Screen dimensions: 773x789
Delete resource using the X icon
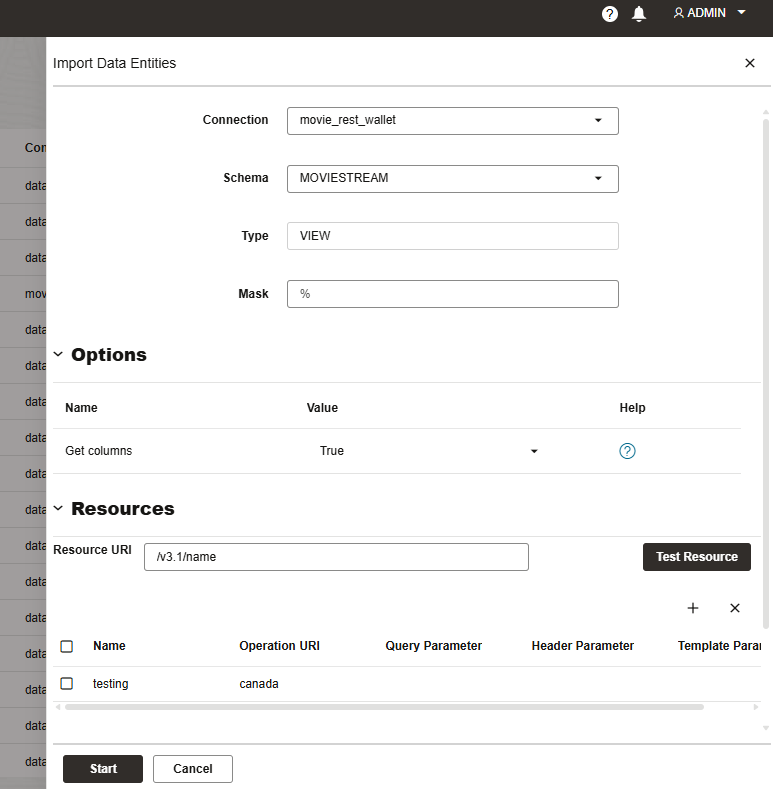click(735, 608)
